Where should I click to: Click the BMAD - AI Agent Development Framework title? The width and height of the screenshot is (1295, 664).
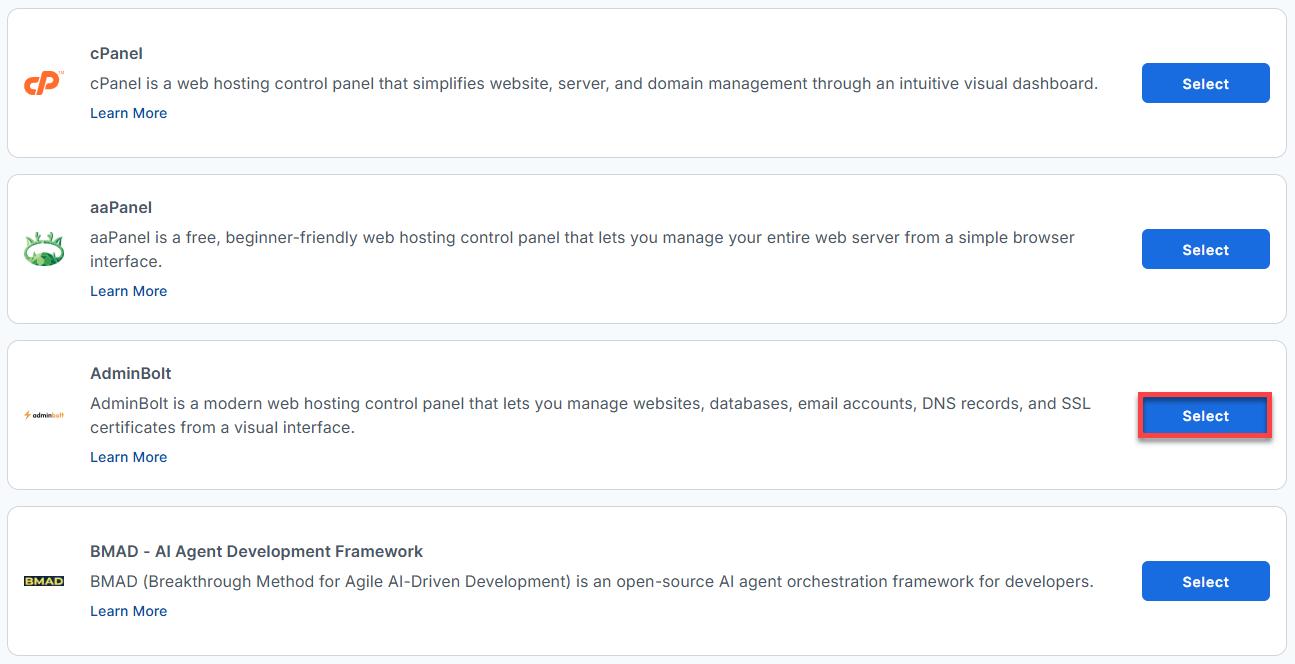256,551
